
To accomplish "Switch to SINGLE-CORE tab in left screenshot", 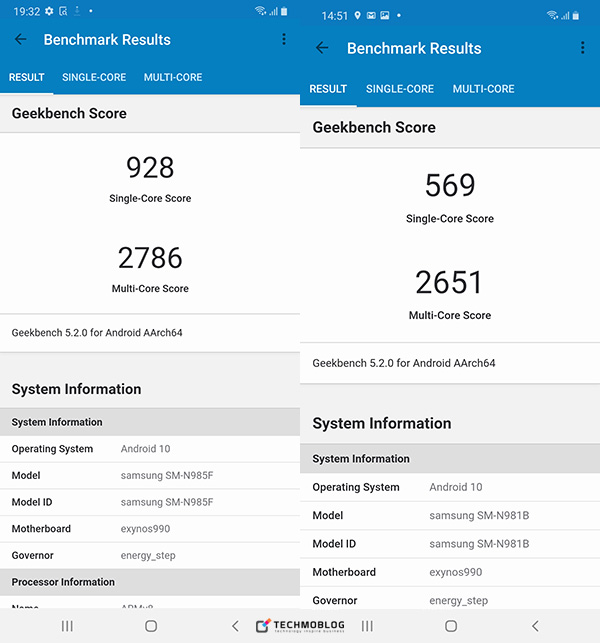I will tap(94, 77).
